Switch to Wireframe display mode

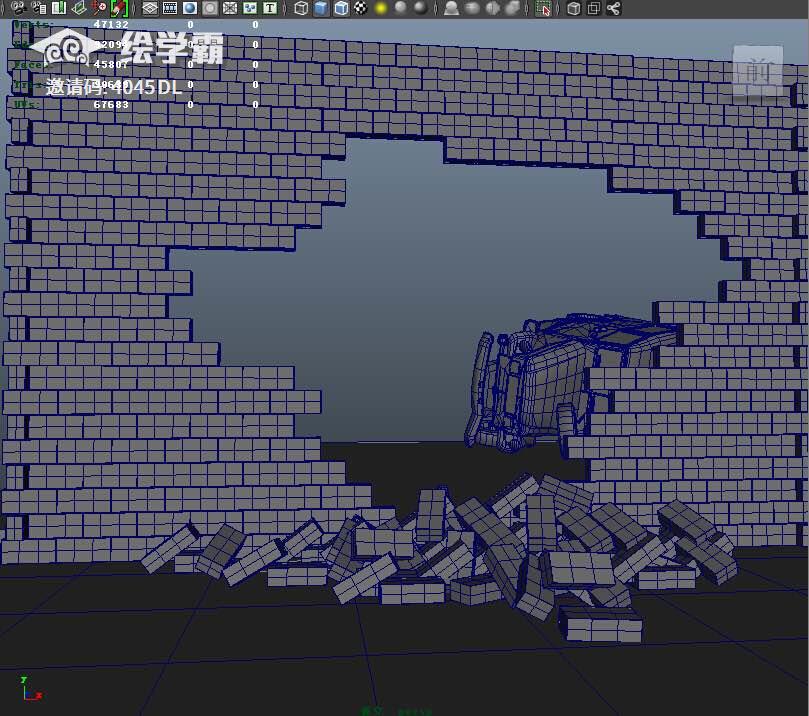301,8
